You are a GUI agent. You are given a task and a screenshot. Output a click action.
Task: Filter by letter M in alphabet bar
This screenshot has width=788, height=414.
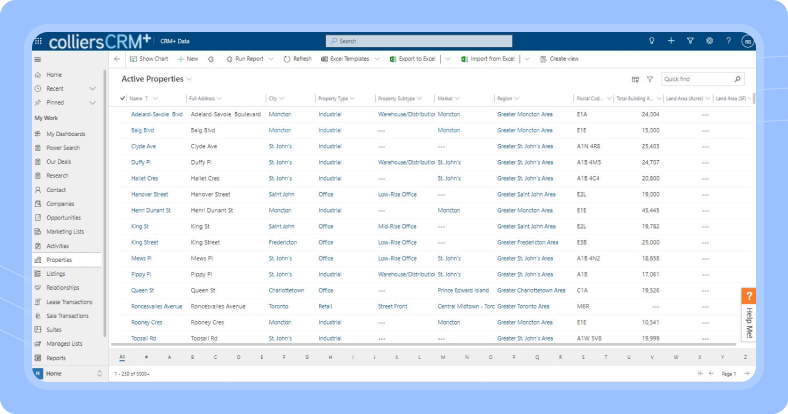443,357
